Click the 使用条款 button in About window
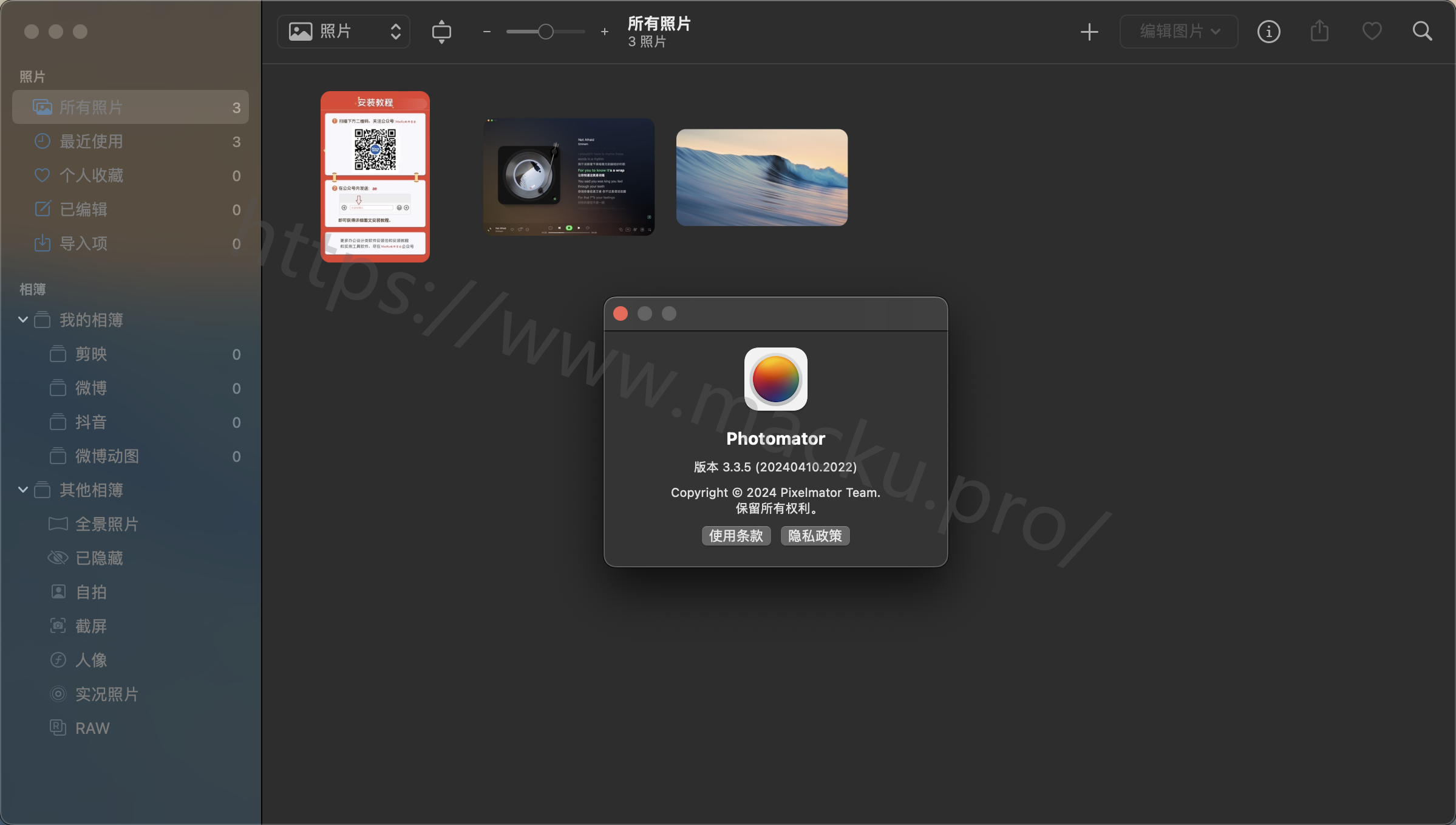This screenshot has height=825, width=1456. 736,536
